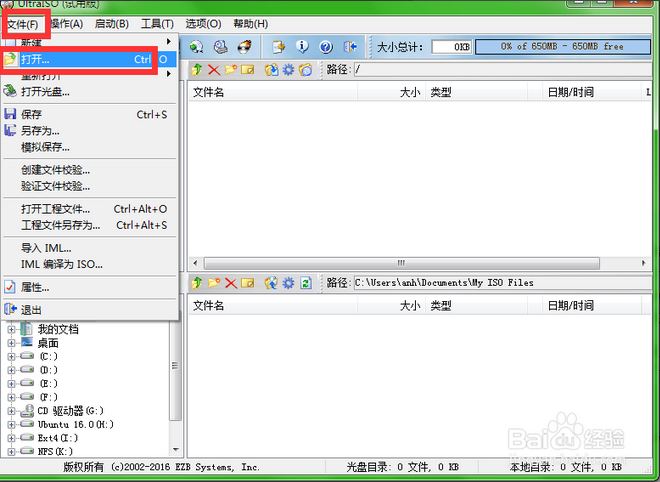Expand Ext4(I:) drive node
This screenshot has height=482, width=660.
[11, 438]
